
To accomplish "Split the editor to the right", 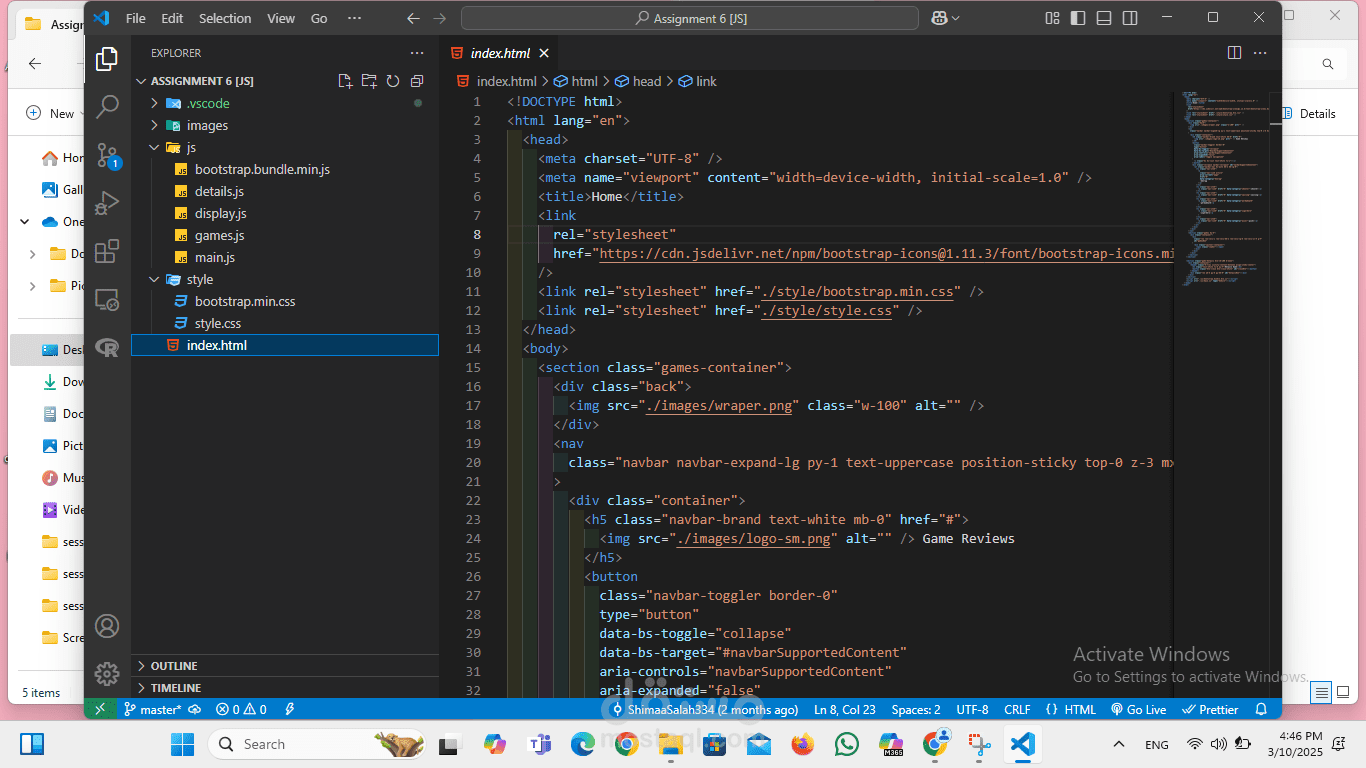I will point(1234,53).
